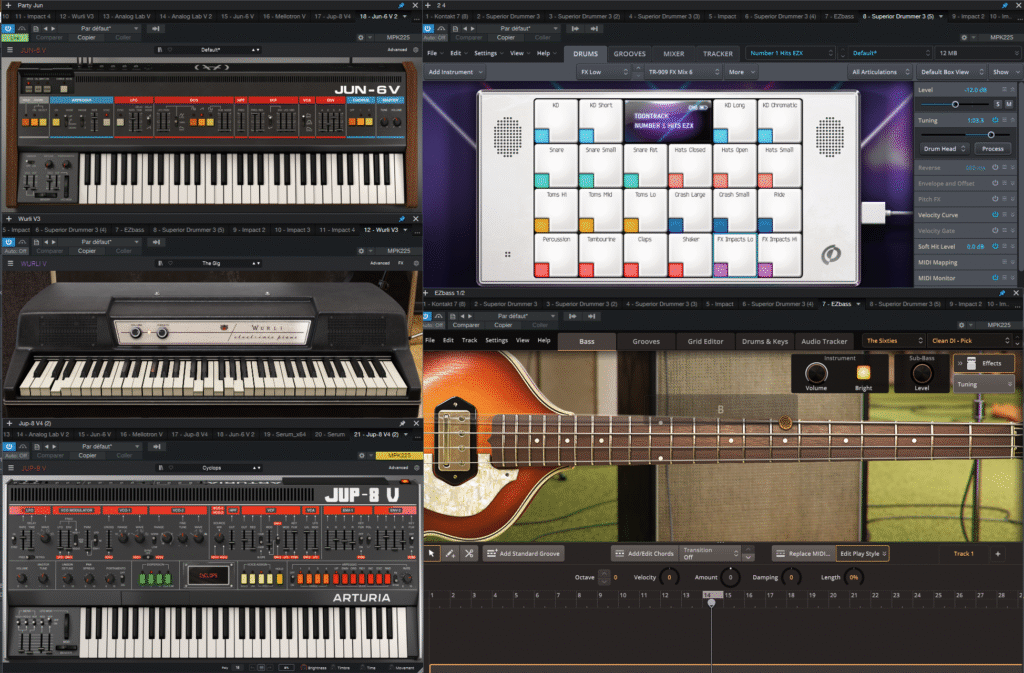Click the Process button
The height and width of the screenshot is (673, 1024).
pos(993,149)
